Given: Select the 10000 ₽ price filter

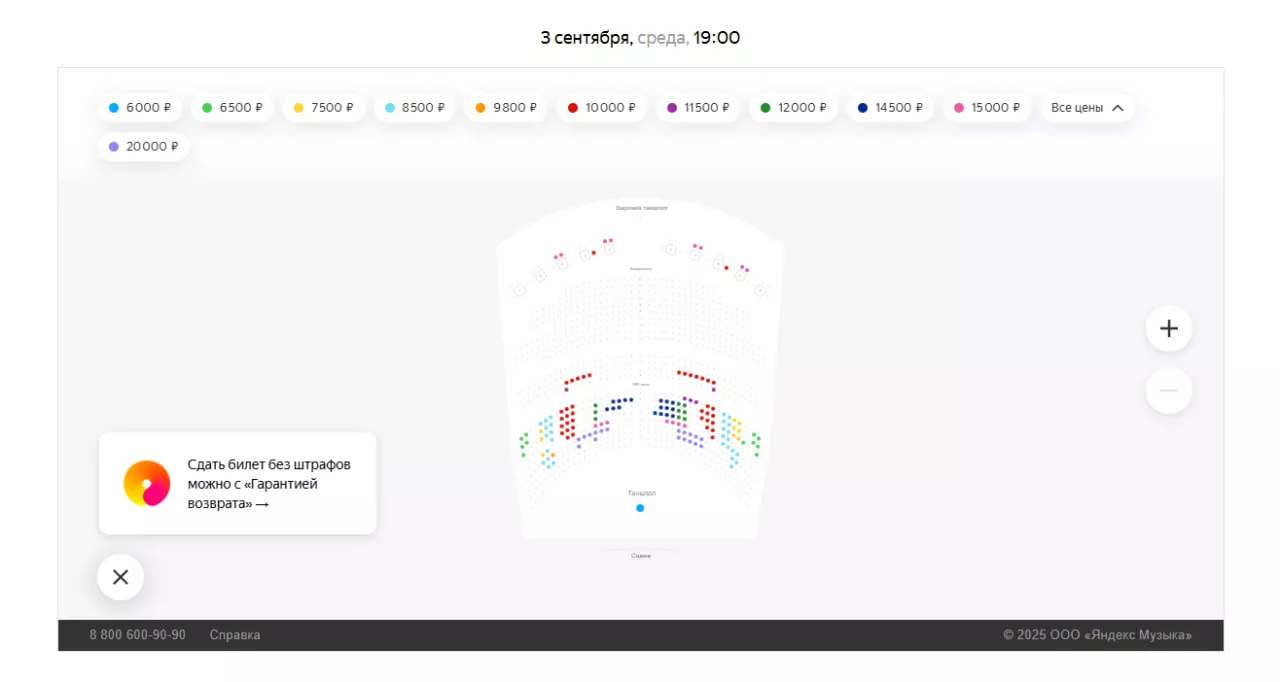Looking at the screenshot, I should 602,108.
